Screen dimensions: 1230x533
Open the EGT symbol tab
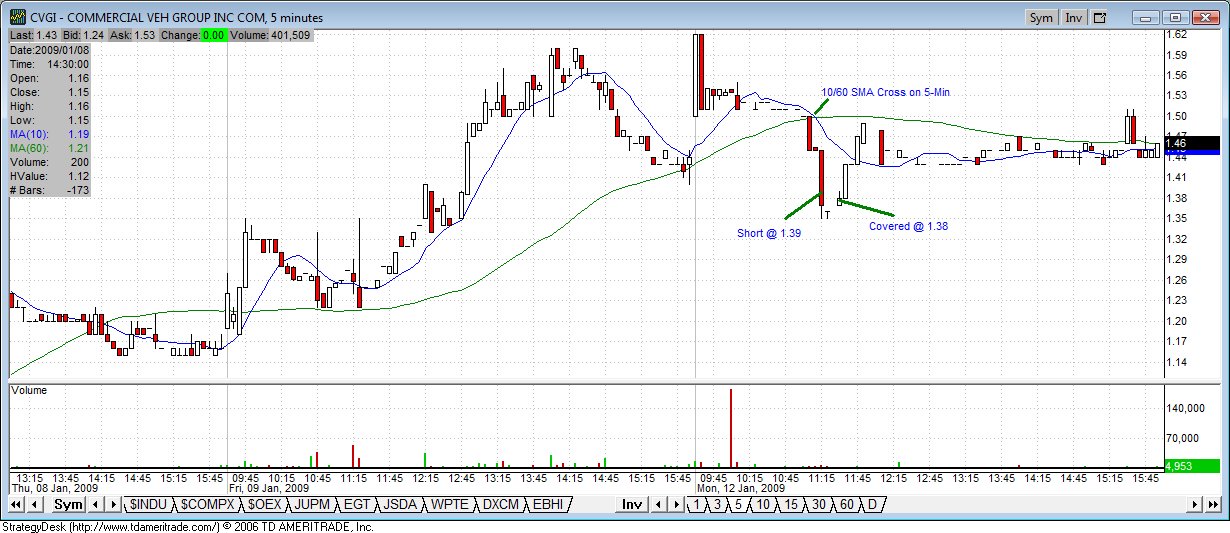tap(357, 504)
